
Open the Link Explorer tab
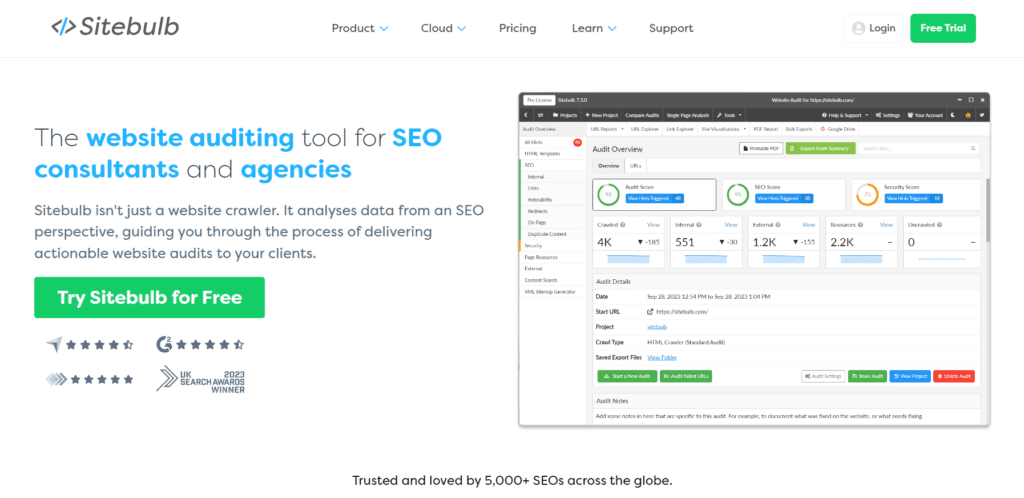(680, 129)
